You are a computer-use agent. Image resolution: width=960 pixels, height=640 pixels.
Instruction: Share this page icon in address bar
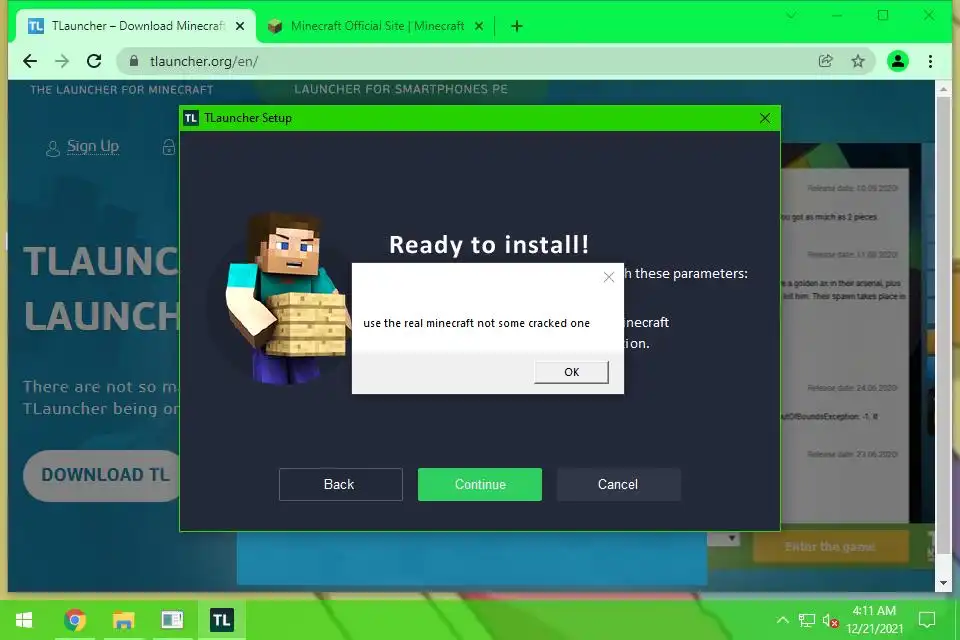pyautogui.click(x=825, y=61)
